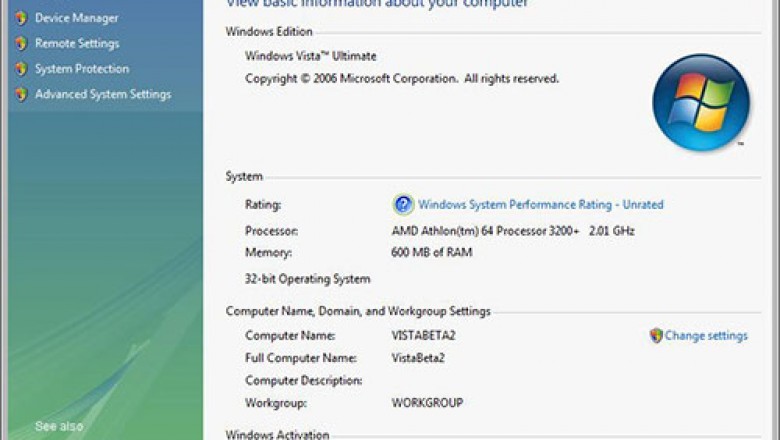Viewport: 780px width, 440px height.
Task: Click the Windows Vista logo orb
Action: click(701, 102)
